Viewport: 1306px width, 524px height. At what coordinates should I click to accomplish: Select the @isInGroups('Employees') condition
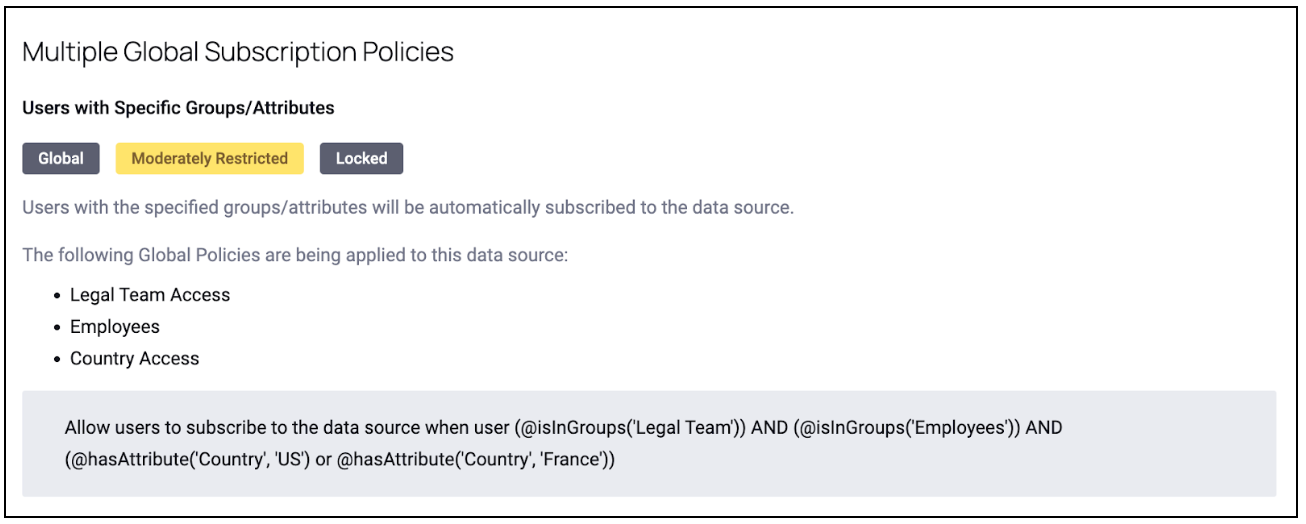[x=906, y=428]
